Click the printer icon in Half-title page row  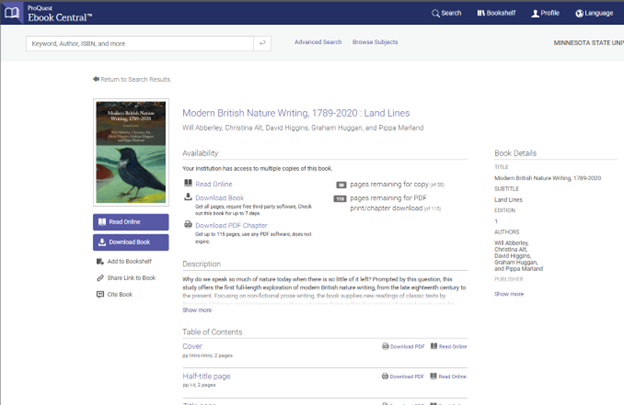[x=385, y=376]
